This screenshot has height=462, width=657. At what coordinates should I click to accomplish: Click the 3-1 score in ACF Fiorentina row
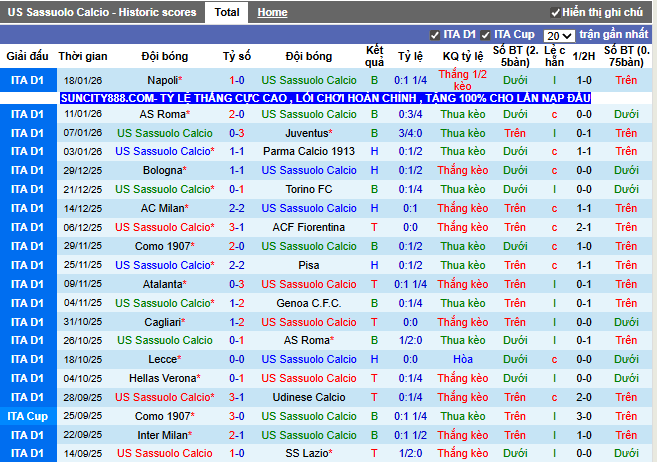pyautogui.click(x=237, y=227)
